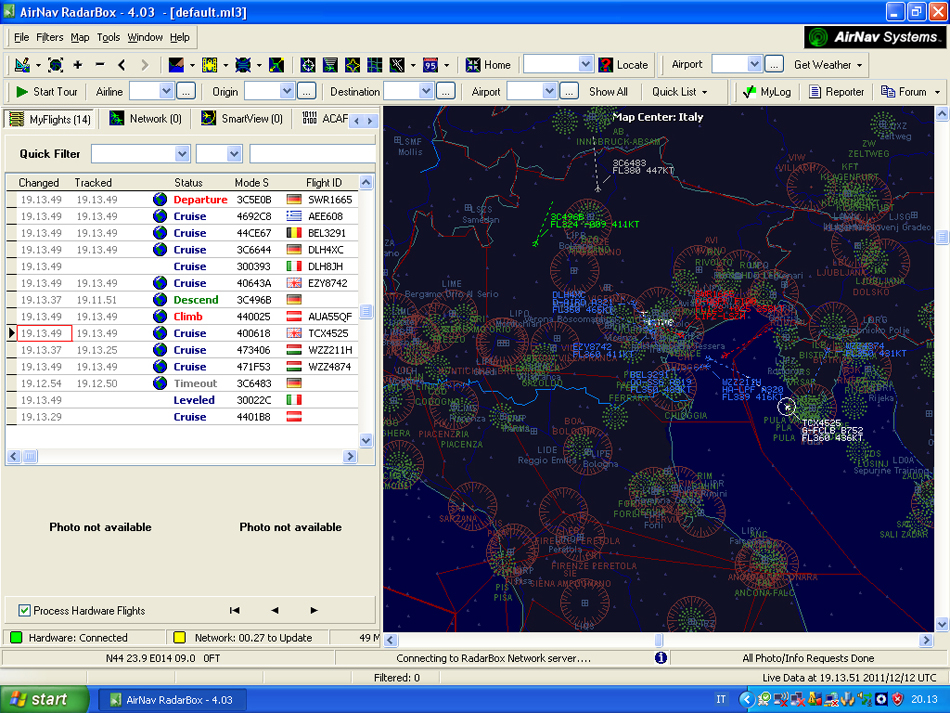Select the AUA55QF flight row
The image size is (950, 713).
pyautogui.click(x=182, y=316)
